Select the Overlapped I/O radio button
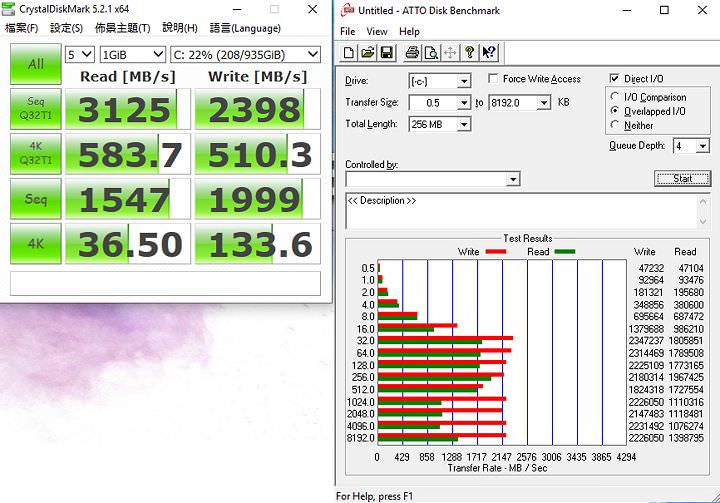The image size is (720, 503). 615,111
